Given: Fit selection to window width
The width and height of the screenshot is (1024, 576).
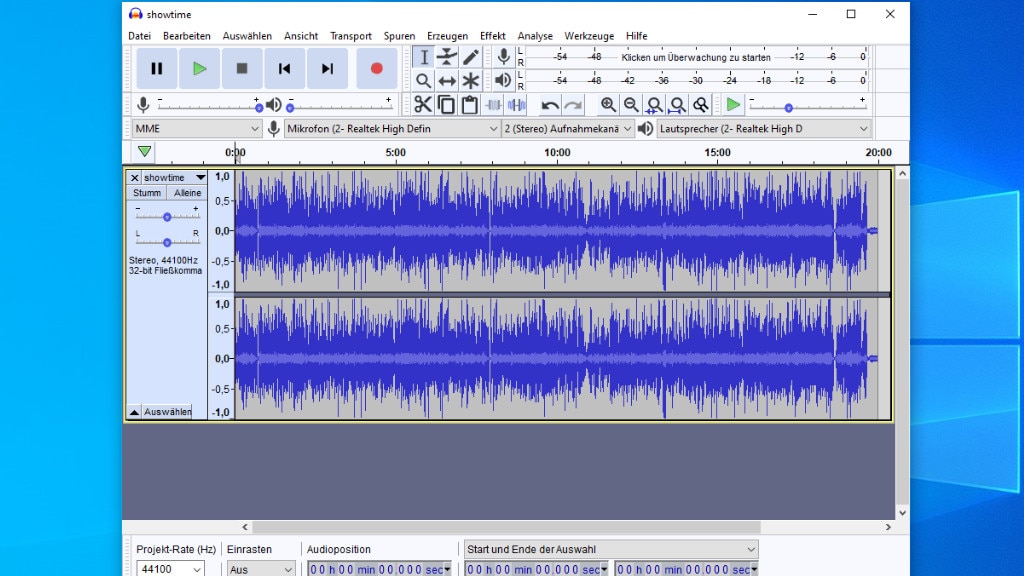Looking at the screenshot, I should coord(654,104).
